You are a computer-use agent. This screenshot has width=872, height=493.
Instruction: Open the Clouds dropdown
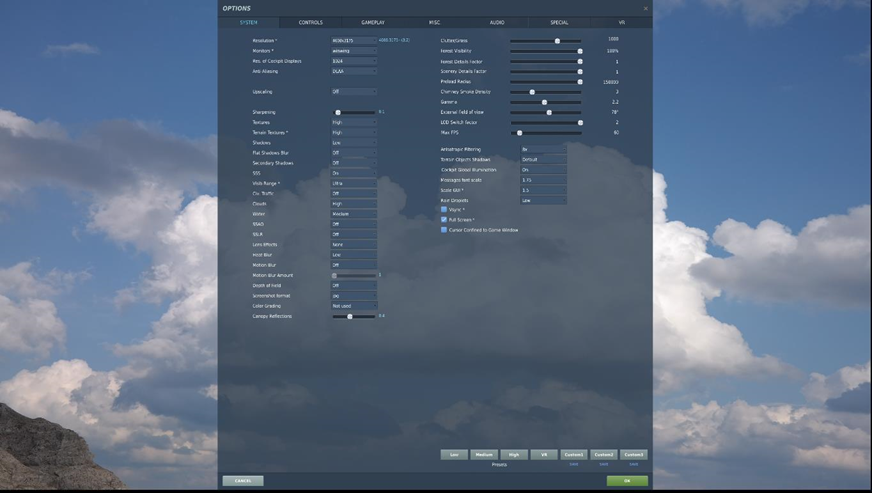click(x=354, y=204)
